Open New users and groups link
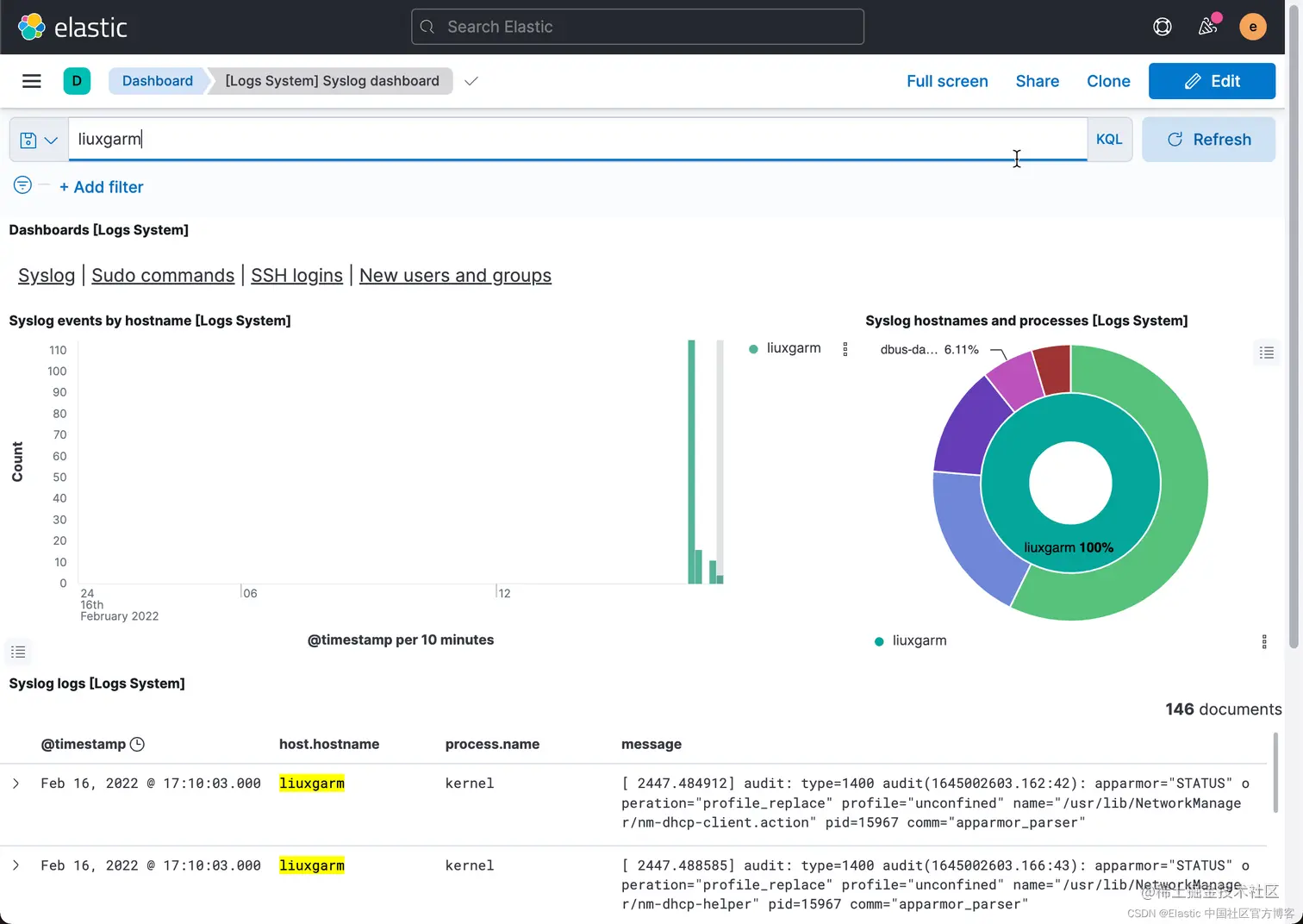The height and width of the screenshot is (924, 1303). 455,275
